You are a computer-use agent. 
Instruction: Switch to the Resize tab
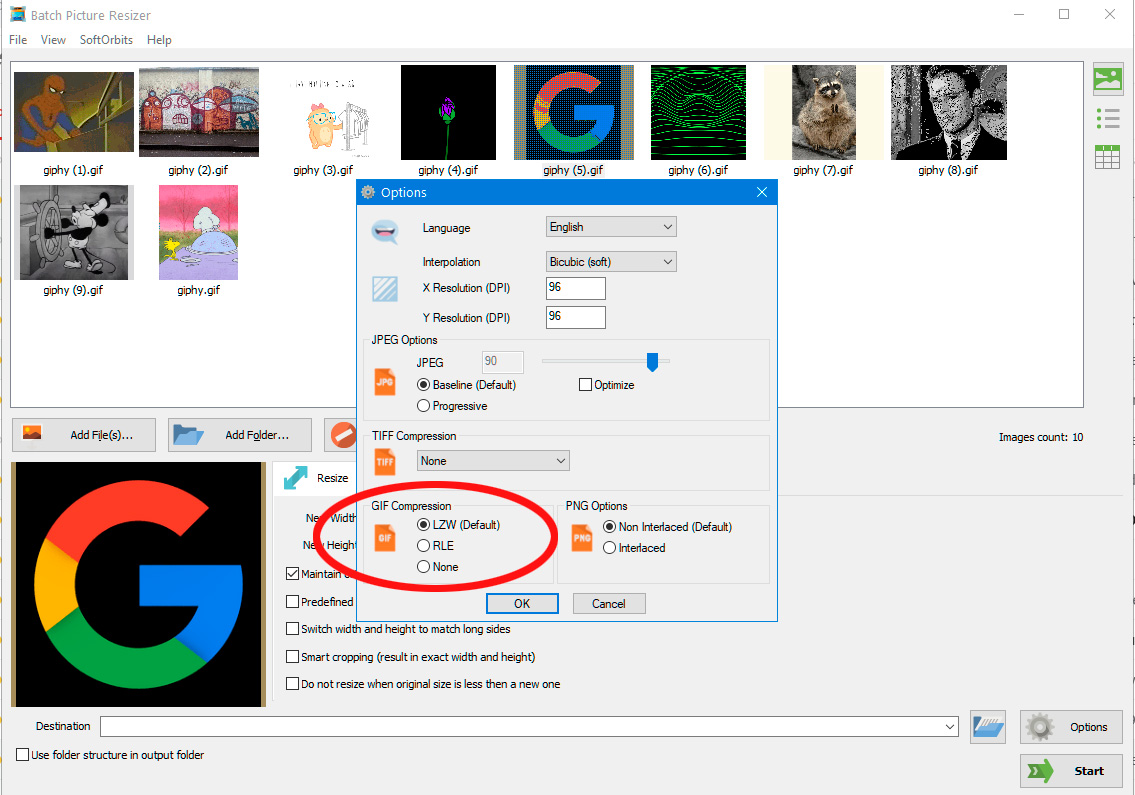point(314,477)
